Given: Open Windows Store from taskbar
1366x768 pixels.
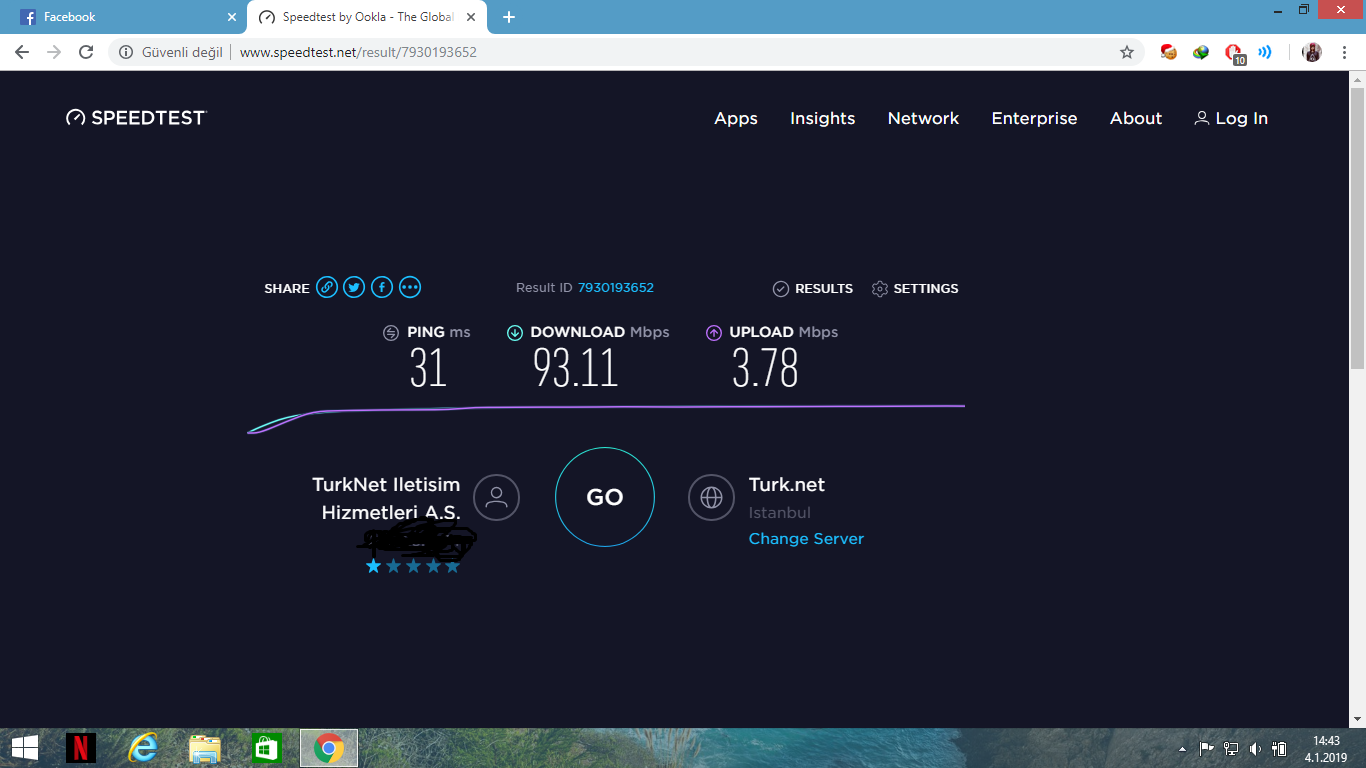Looking at the screenshot, I should pos(267,748).
